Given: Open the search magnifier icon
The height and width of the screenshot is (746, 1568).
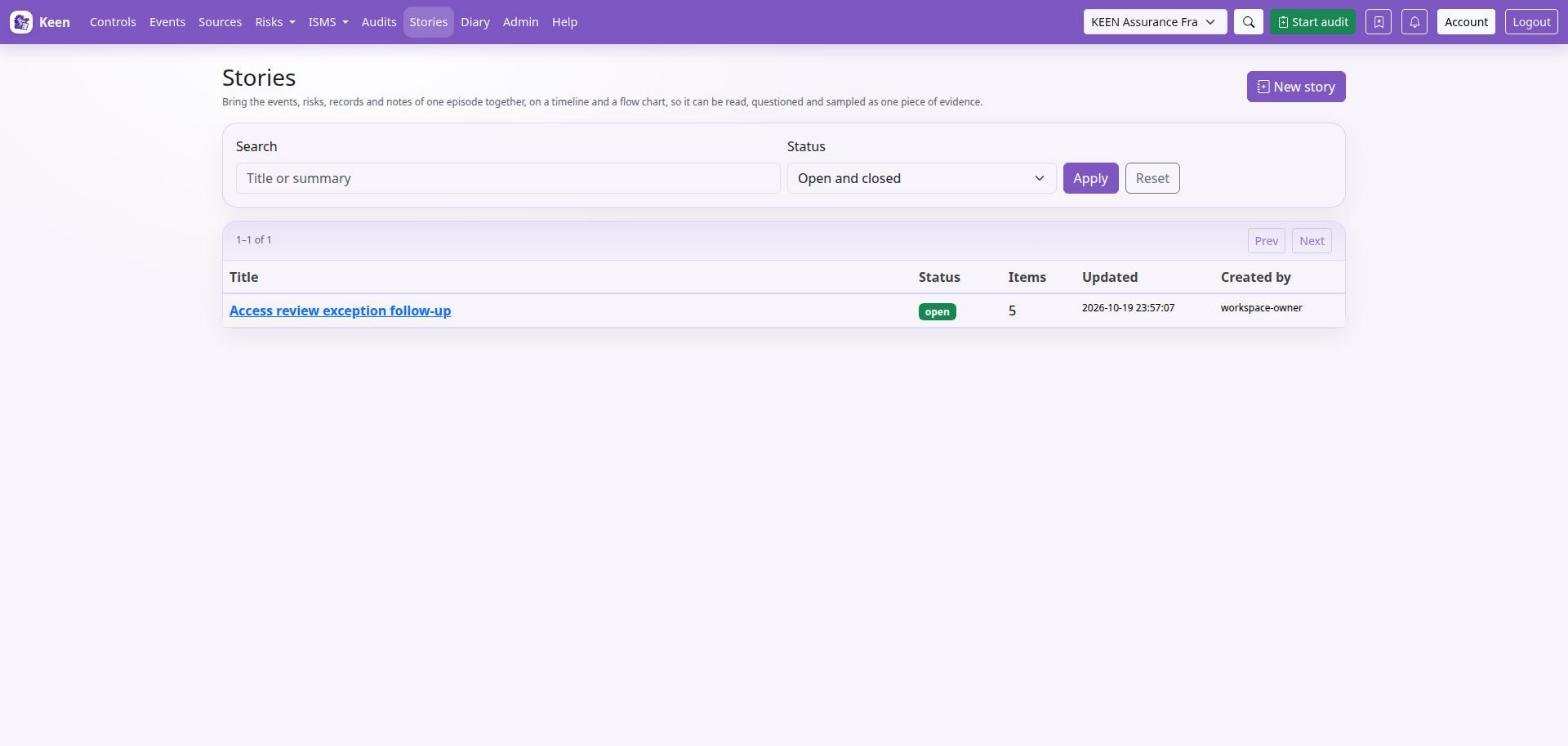Looking at the screenshot, I should coord(1248,22).
